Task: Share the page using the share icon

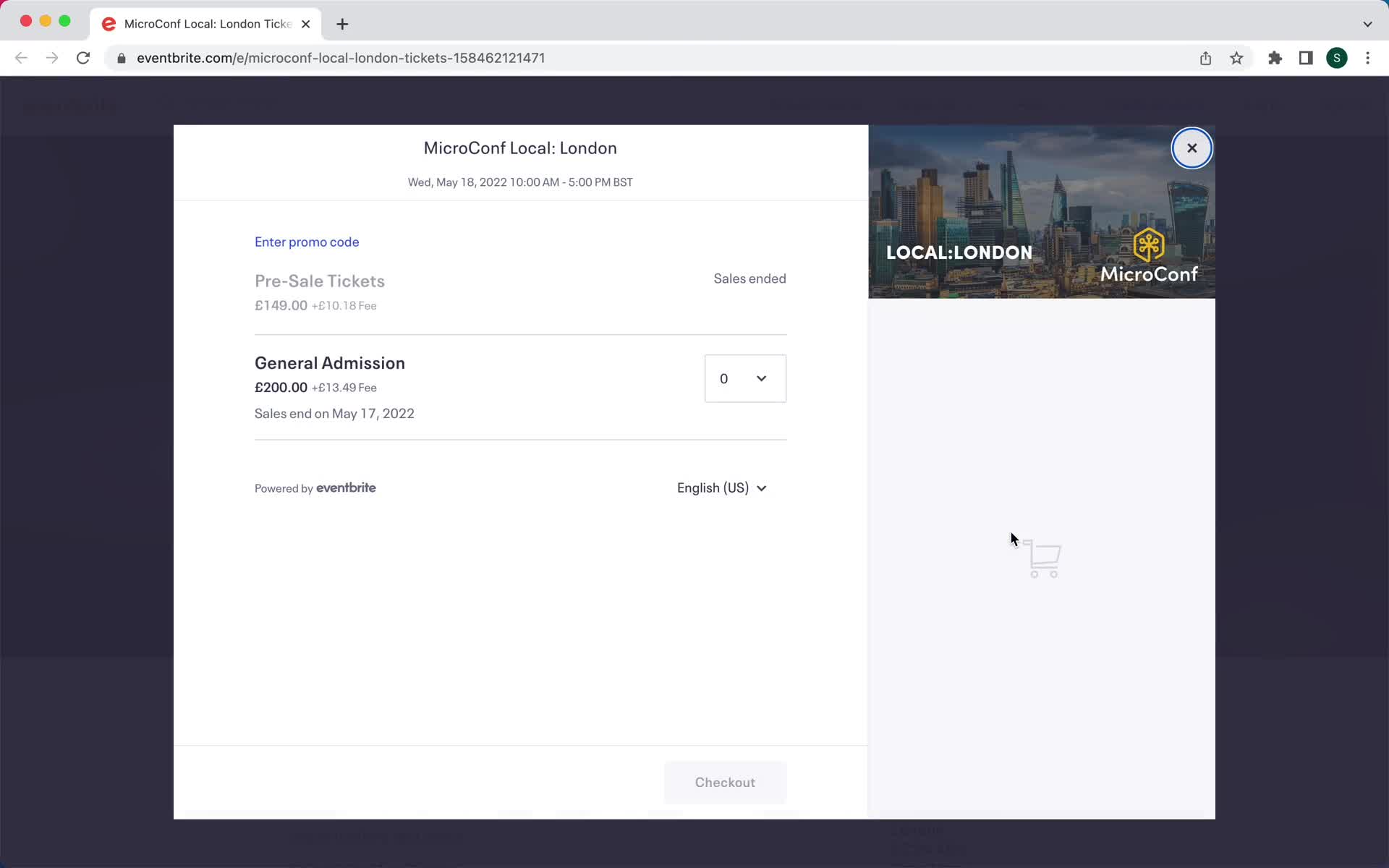Action: coord(1205,58)
